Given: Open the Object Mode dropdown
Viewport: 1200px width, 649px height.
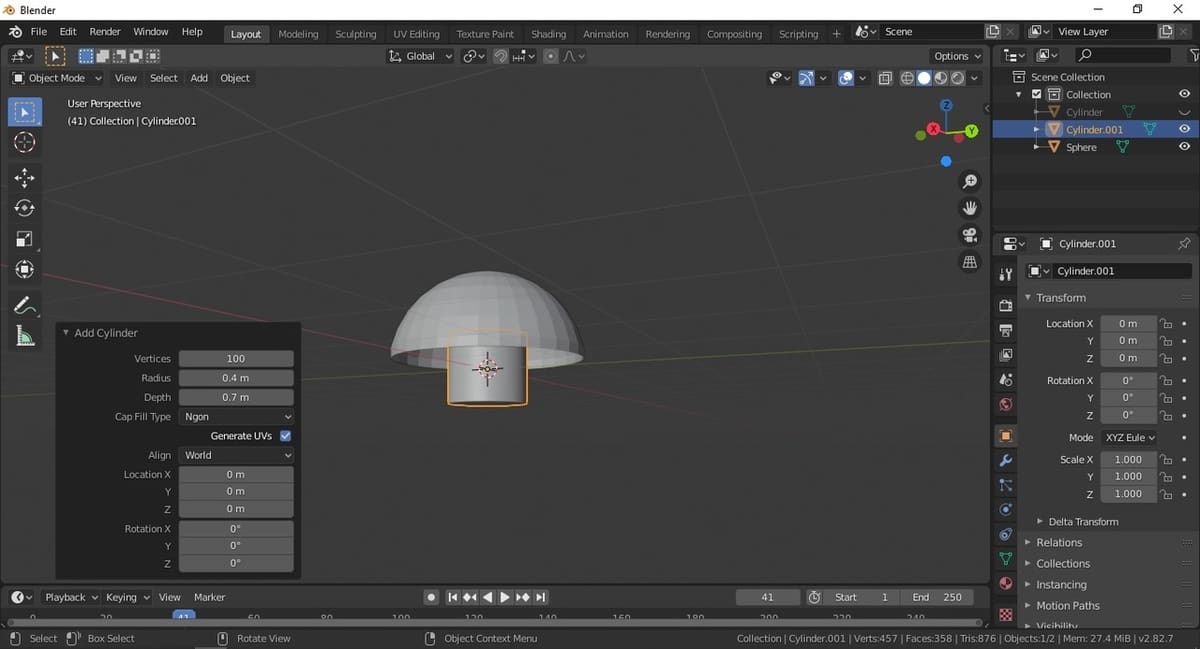Looking at the screenshot, I should (x=57, y=78).
